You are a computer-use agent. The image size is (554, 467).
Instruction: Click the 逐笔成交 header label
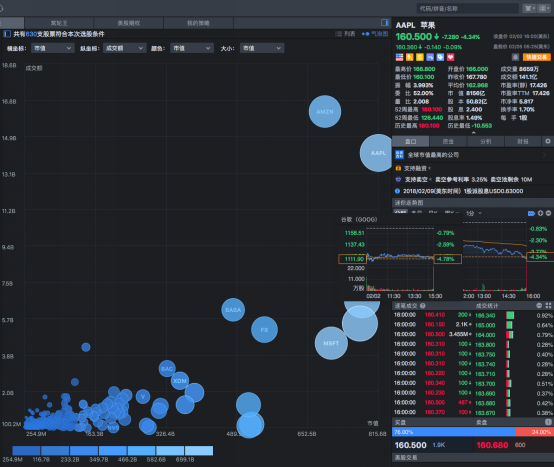[406, 306]
